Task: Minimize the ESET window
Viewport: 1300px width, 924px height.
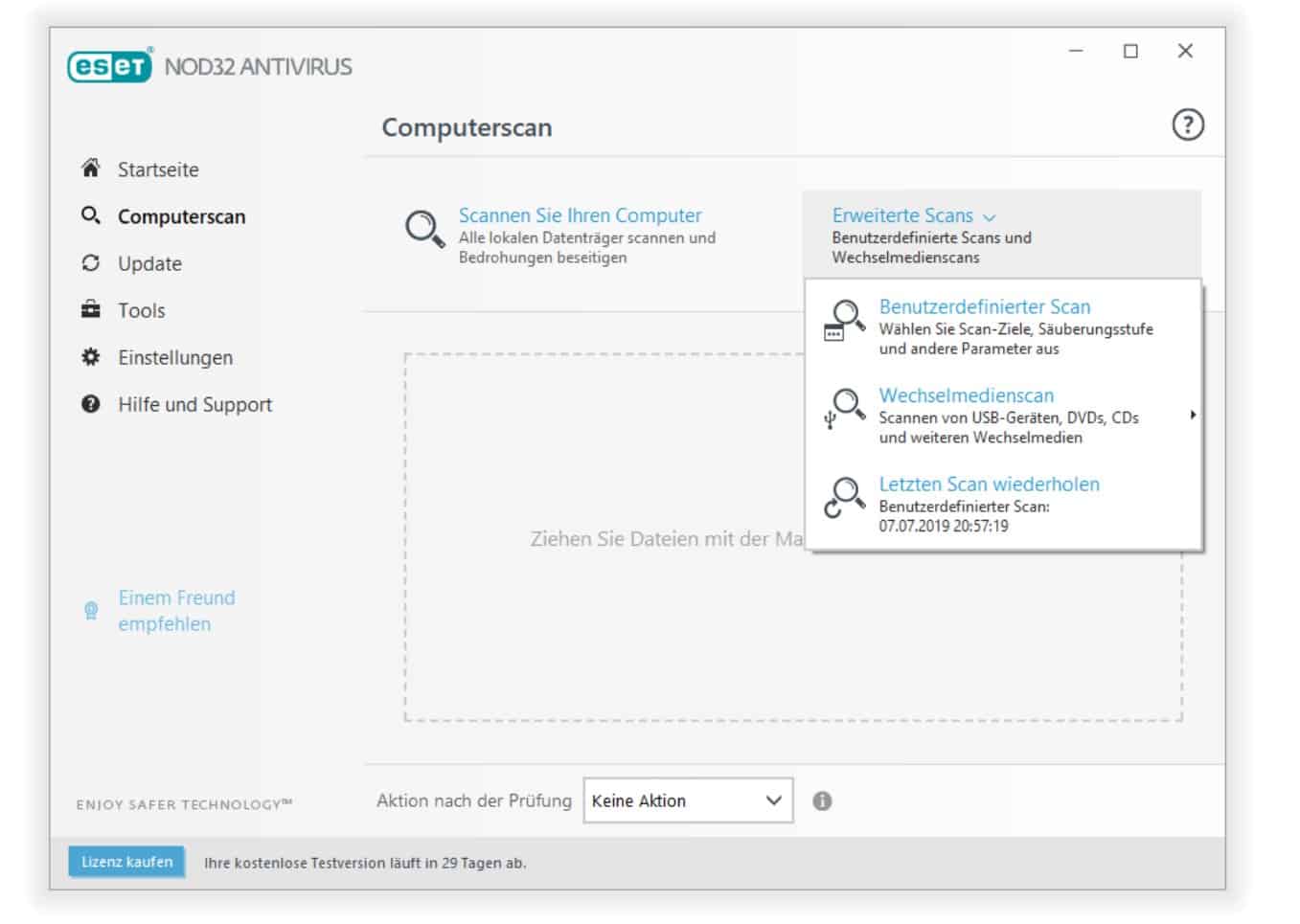Action: click(1076, 51)
